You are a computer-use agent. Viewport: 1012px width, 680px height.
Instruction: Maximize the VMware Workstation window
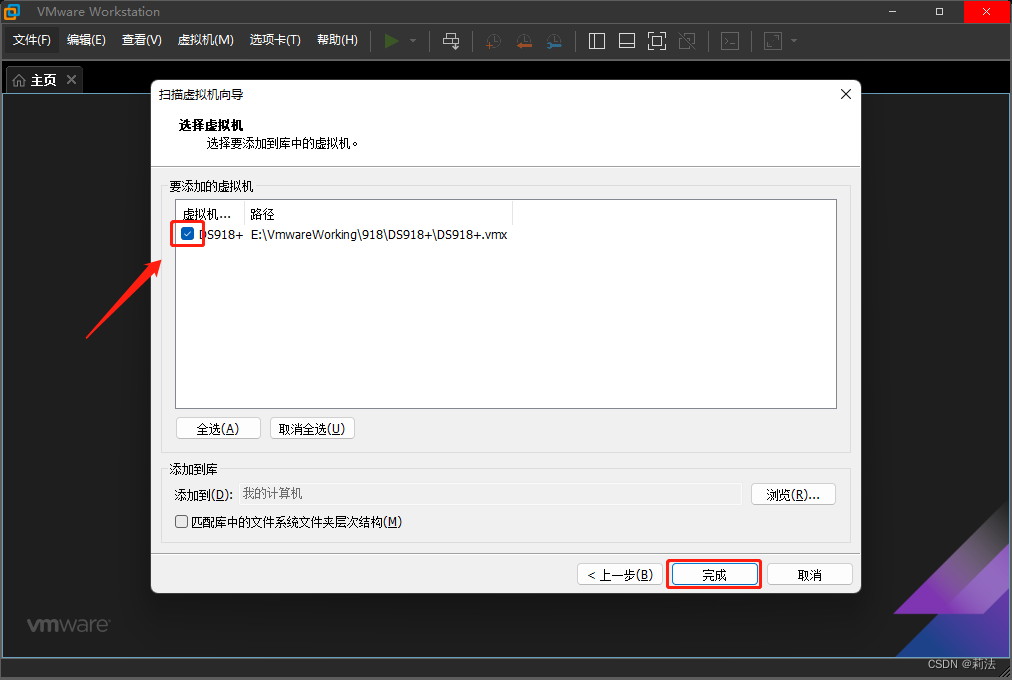pyautogui.click(x=940, y=12)
